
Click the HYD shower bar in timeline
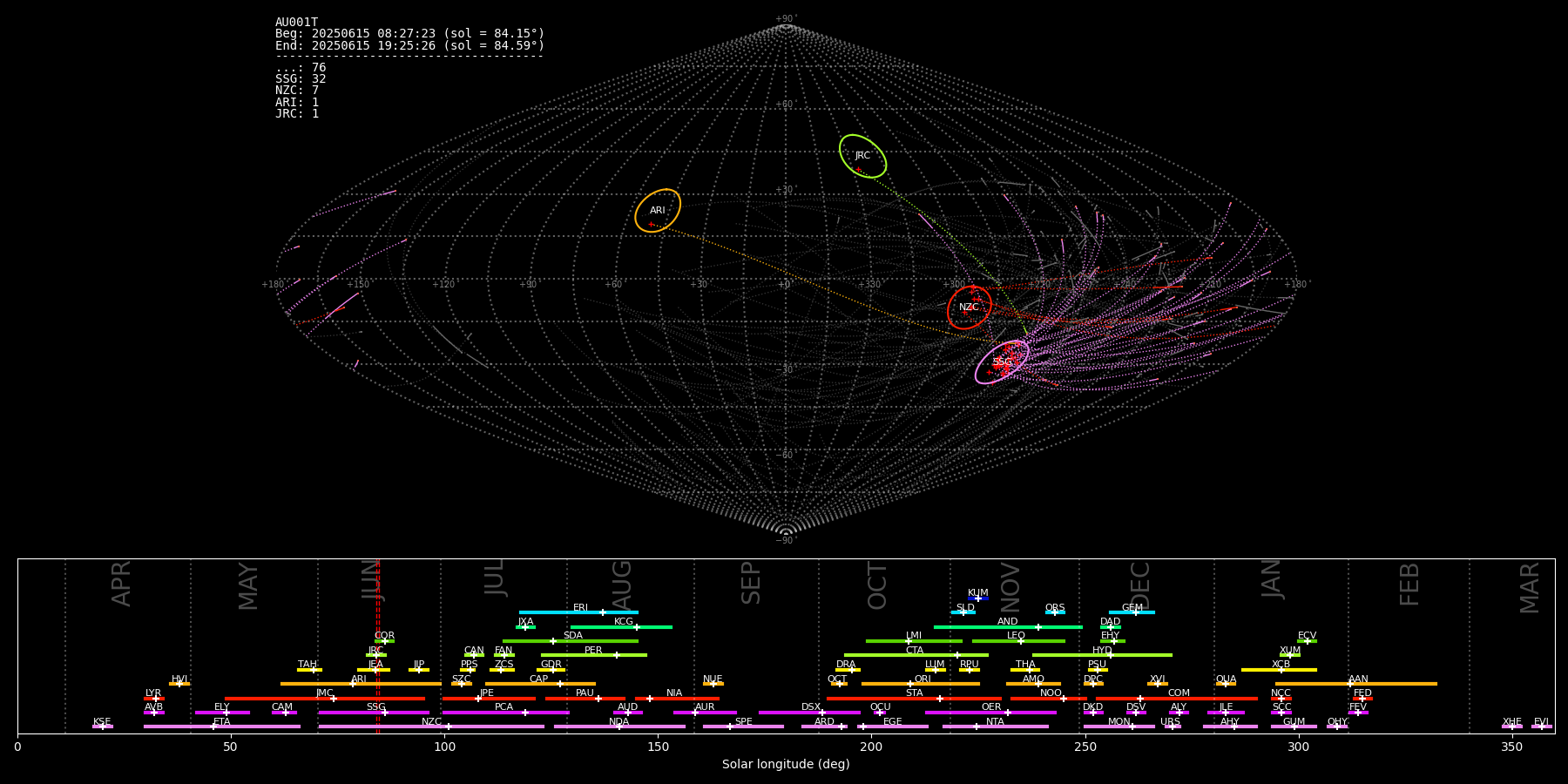coord(1102,655)
